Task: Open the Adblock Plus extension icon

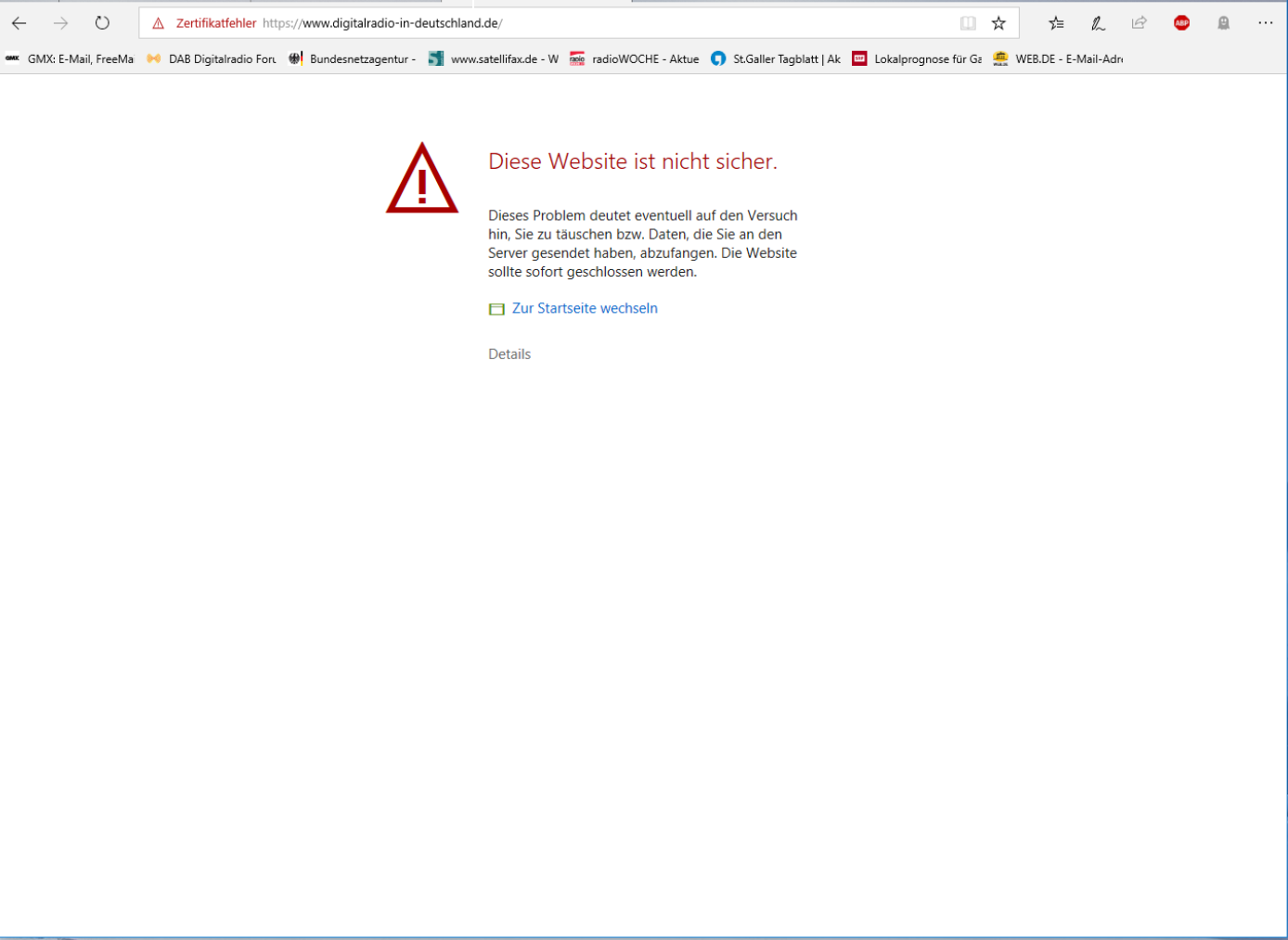Action: point(1181,23)
